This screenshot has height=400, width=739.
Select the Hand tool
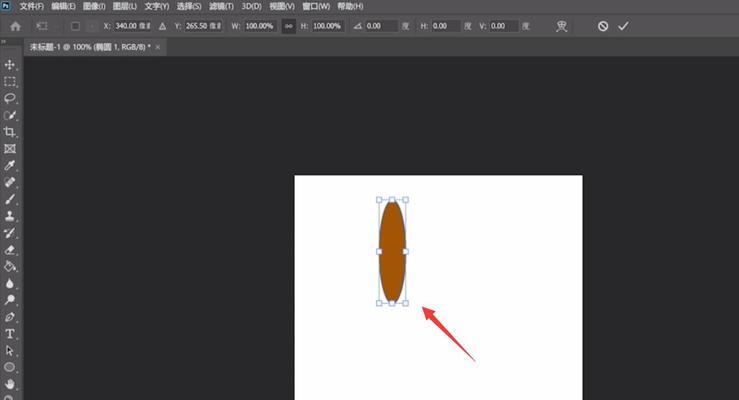[10, 384]
